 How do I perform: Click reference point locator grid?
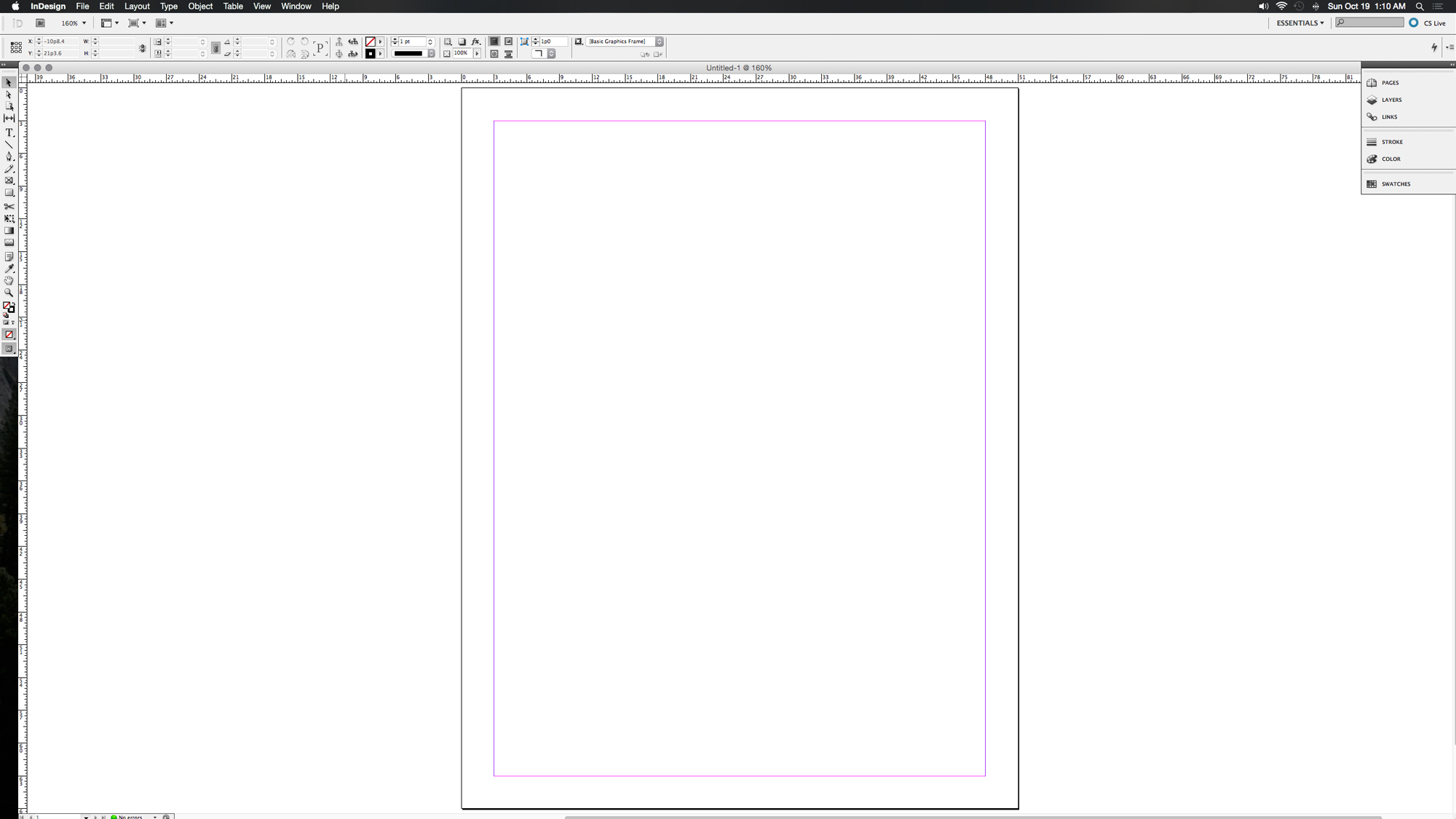[16, 47]
